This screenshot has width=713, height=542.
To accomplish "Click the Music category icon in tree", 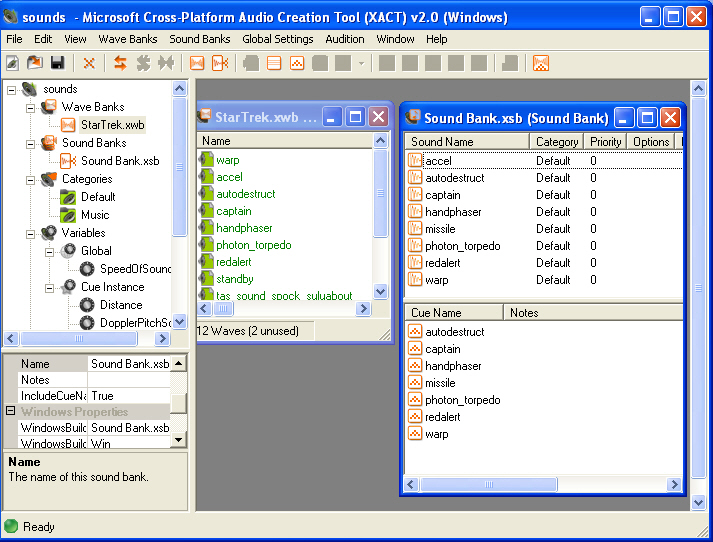I will tap(68, 215).
